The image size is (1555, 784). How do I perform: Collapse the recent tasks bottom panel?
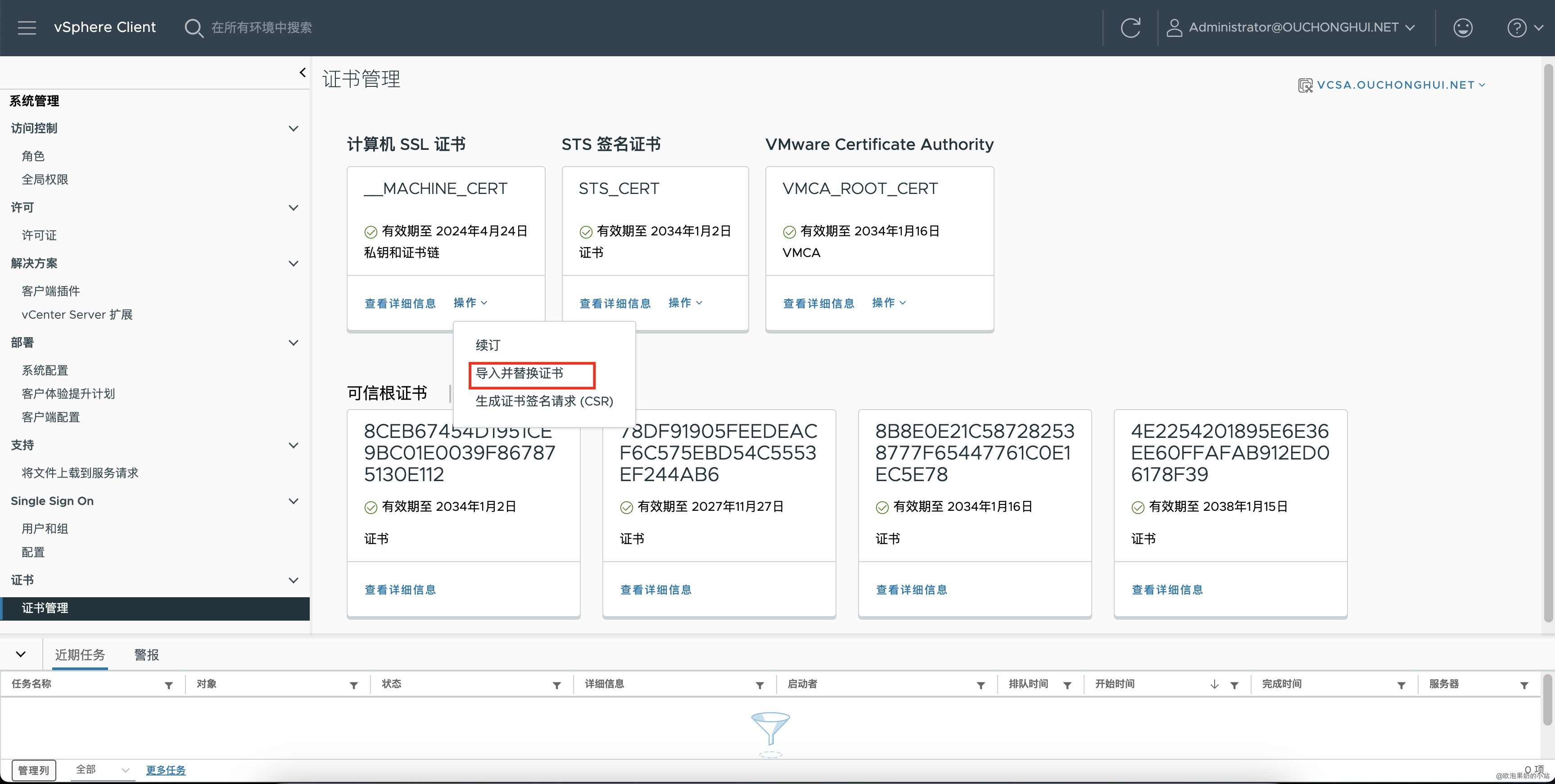pyautogui.click(x=21, y=654)
